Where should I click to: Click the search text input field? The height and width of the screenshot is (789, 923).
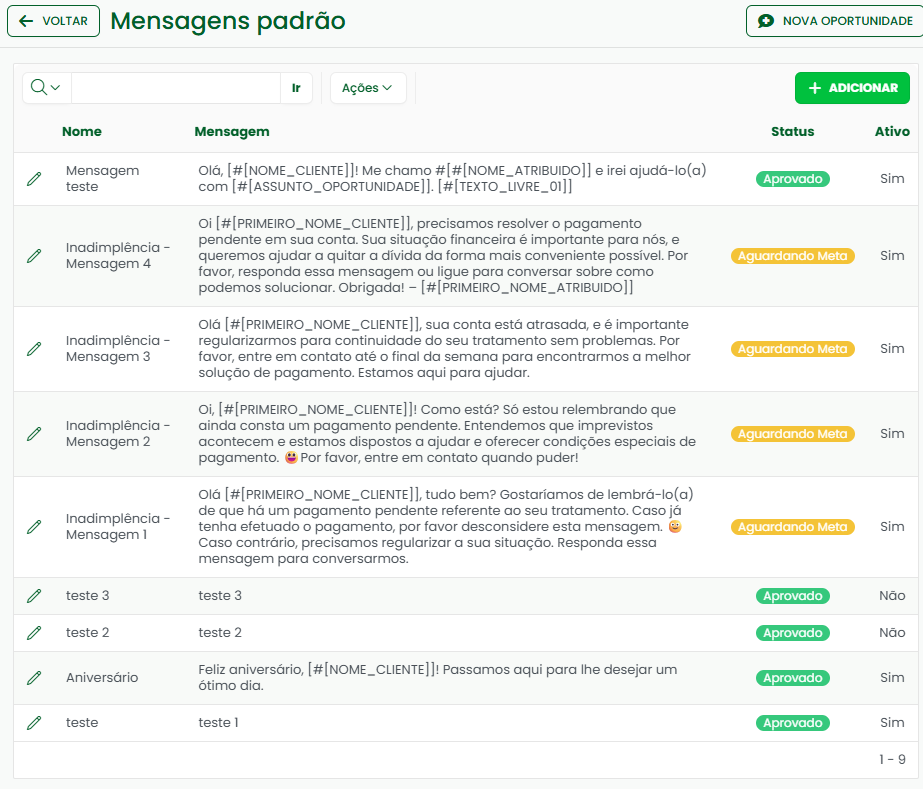pos(176,88)
